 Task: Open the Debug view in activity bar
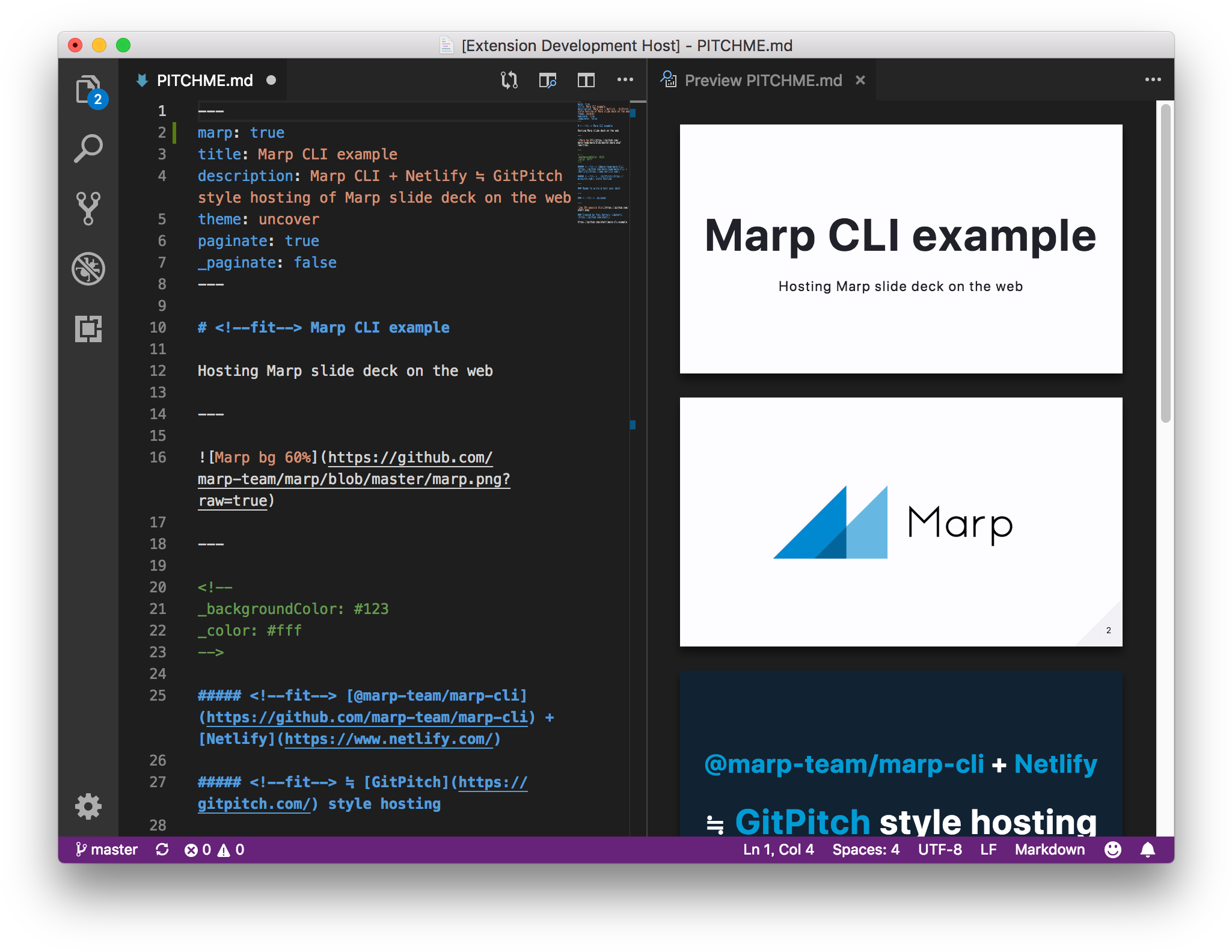pos(88,268)
